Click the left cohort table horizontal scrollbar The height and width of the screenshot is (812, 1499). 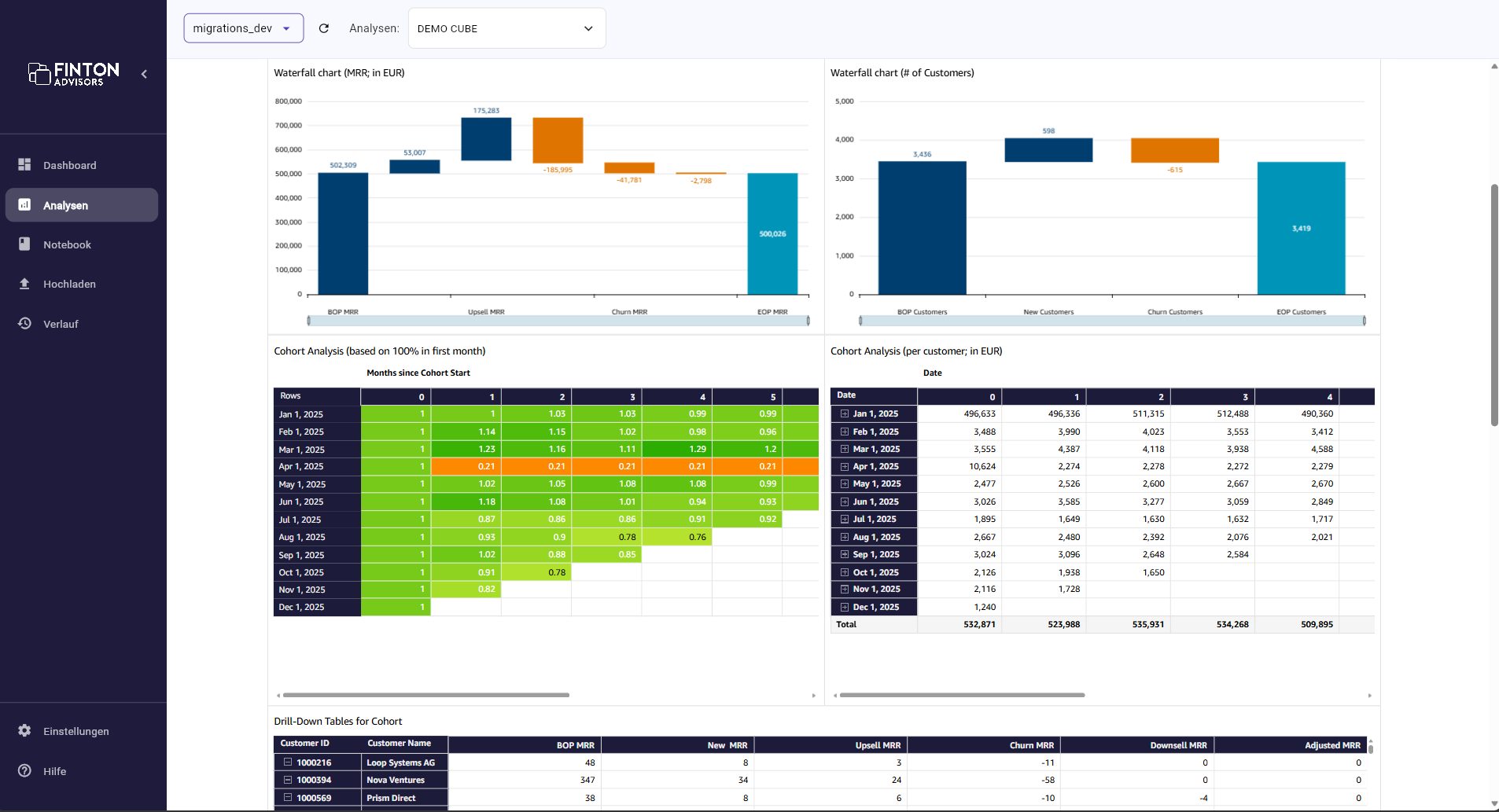point(426,695)
